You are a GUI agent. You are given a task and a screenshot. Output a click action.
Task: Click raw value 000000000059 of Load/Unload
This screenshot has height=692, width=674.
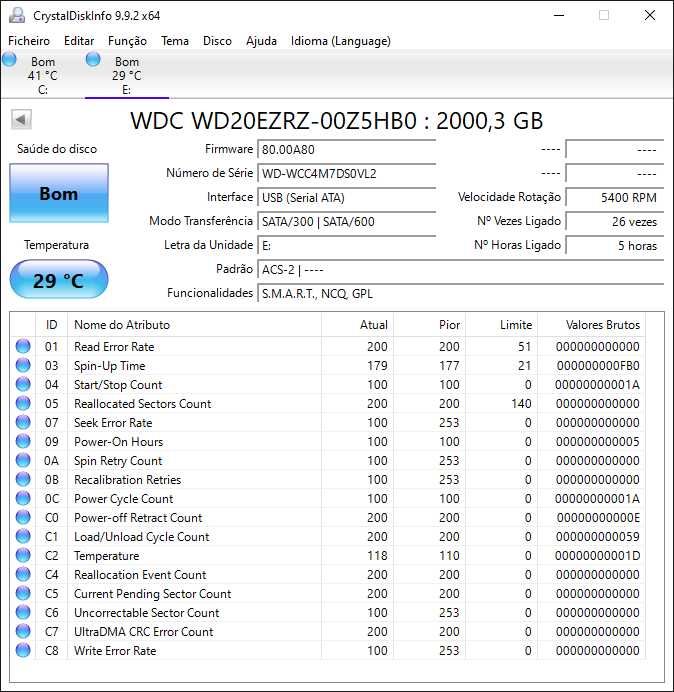(x=597, y=537)
